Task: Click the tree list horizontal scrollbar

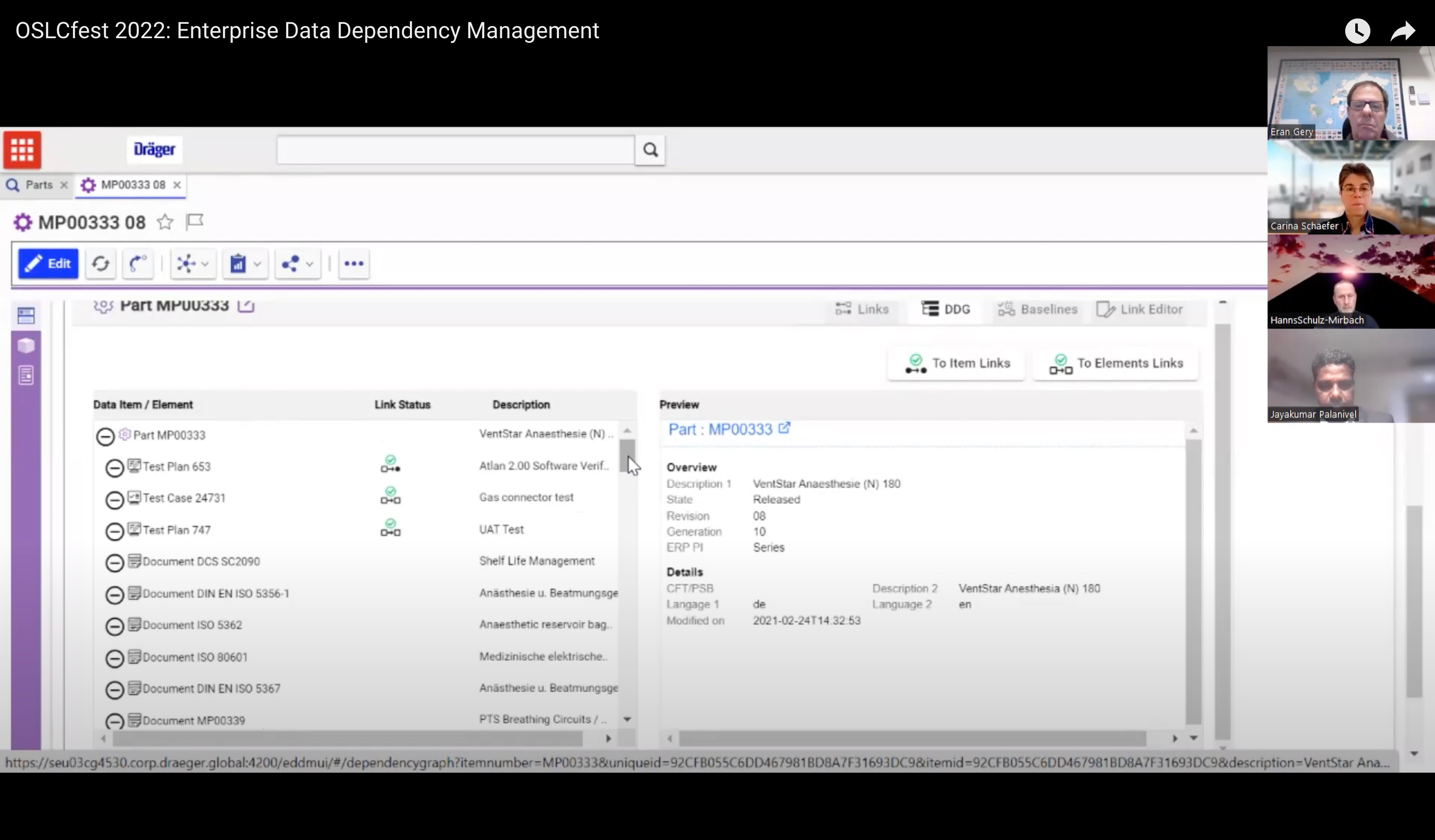Action: click(x=347, y=738)
